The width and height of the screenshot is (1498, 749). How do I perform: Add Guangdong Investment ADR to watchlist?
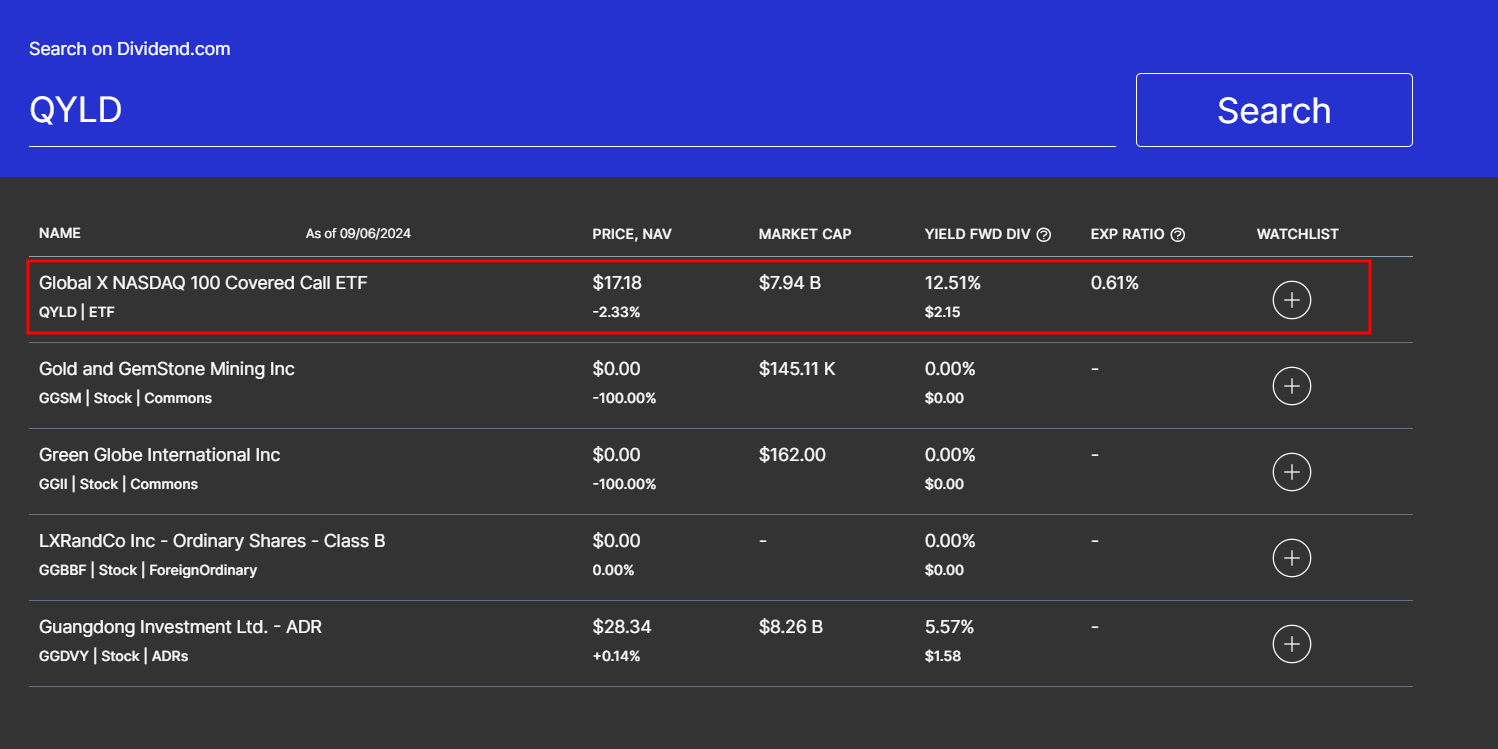pos(1291,644)
